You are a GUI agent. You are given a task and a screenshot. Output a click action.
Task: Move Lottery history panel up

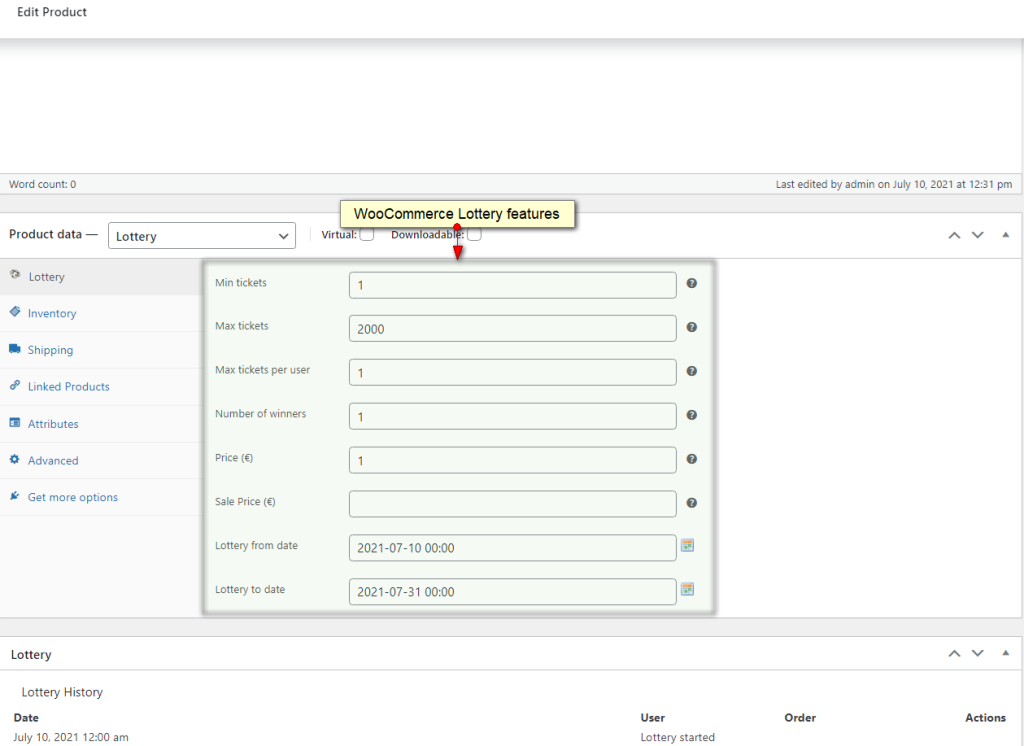click(x=954, y=653)
